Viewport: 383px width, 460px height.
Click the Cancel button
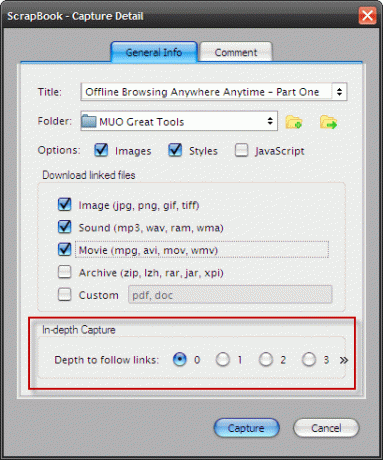point(326,428)
